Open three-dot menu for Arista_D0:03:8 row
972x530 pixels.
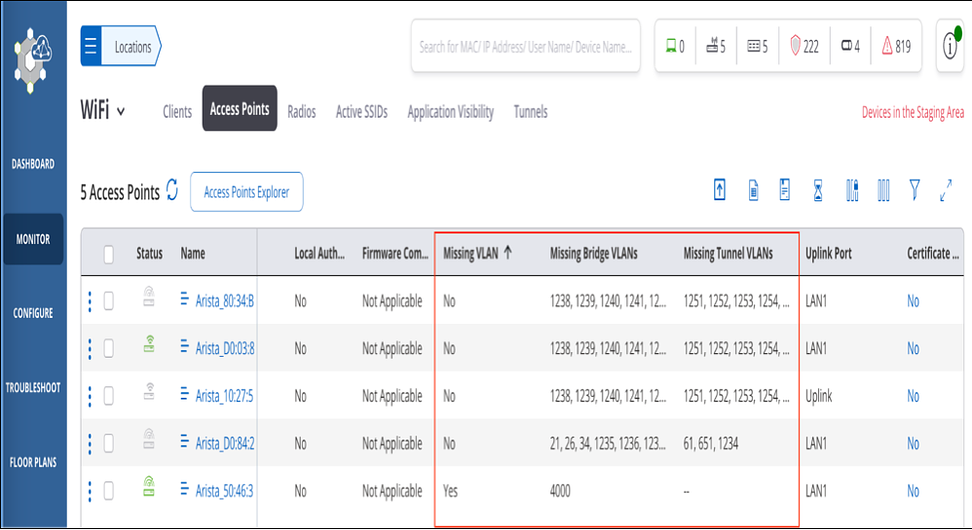click(90, 348)
